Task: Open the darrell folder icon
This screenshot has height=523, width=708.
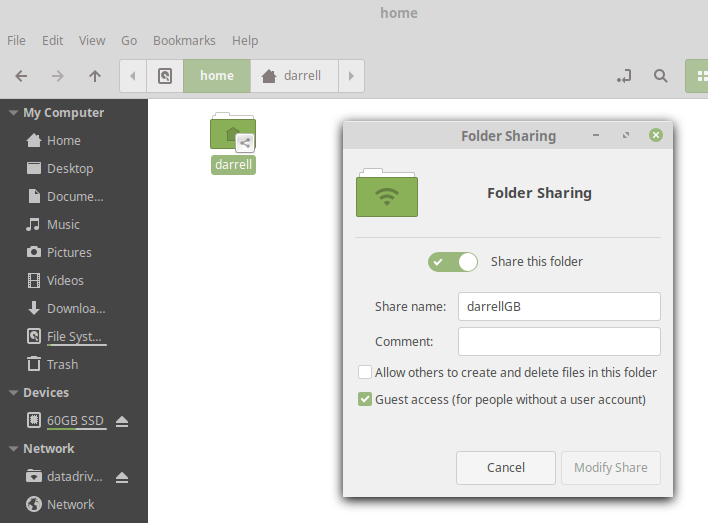Action: pyautogui.click(x=233, y=133)
